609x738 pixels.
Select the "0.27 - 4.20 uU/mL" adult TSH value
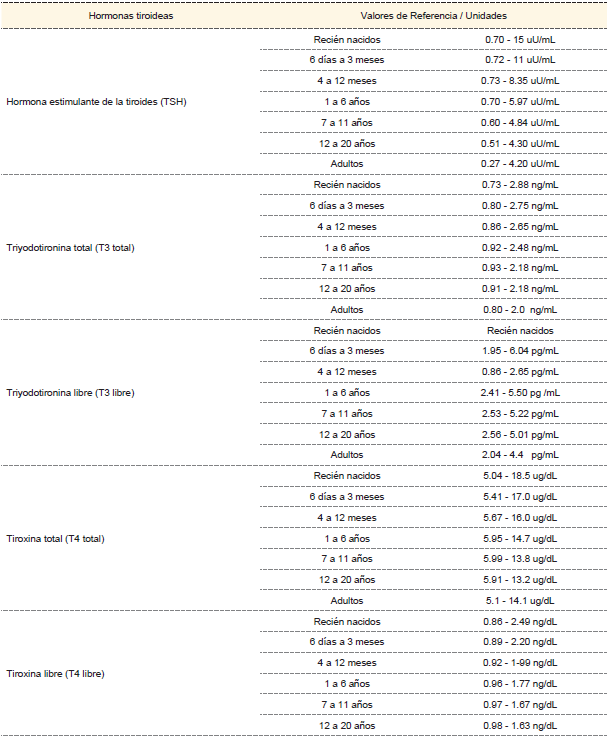click(x=520, y=164)
